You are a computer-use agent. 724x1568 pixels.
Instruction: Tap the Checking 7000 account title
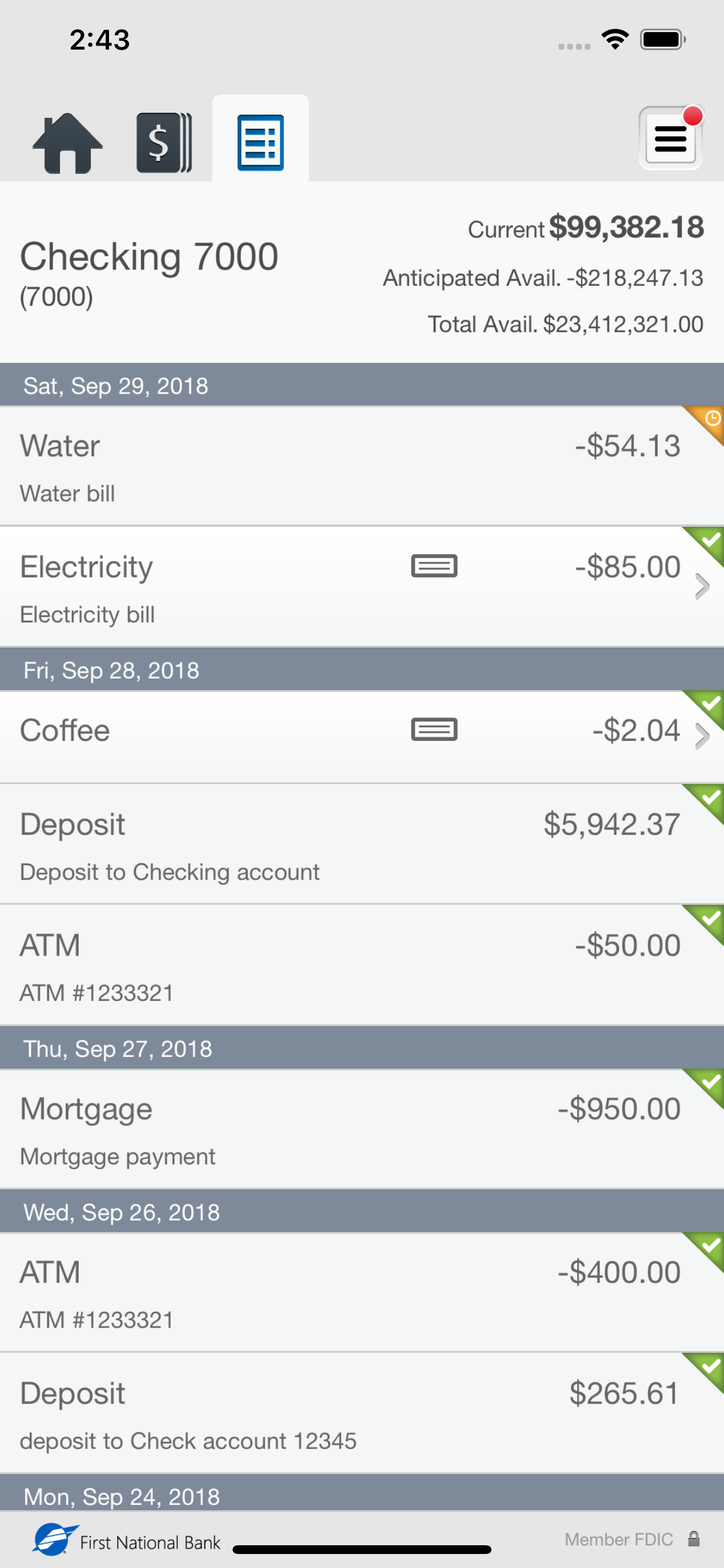click(x=149, y=256)
